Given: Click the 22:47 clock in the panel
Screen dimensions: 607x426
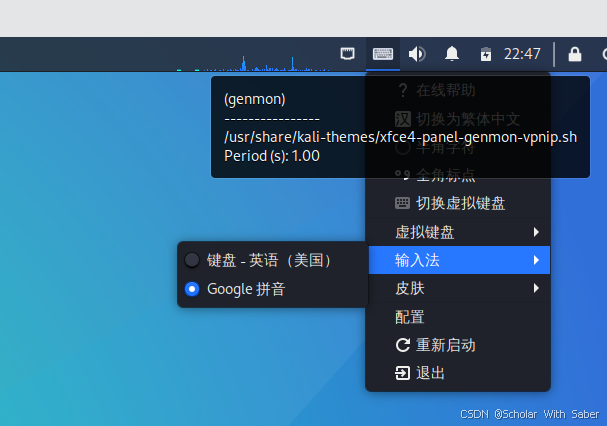Looking at the screenshot, I should [x=522, y=54].
